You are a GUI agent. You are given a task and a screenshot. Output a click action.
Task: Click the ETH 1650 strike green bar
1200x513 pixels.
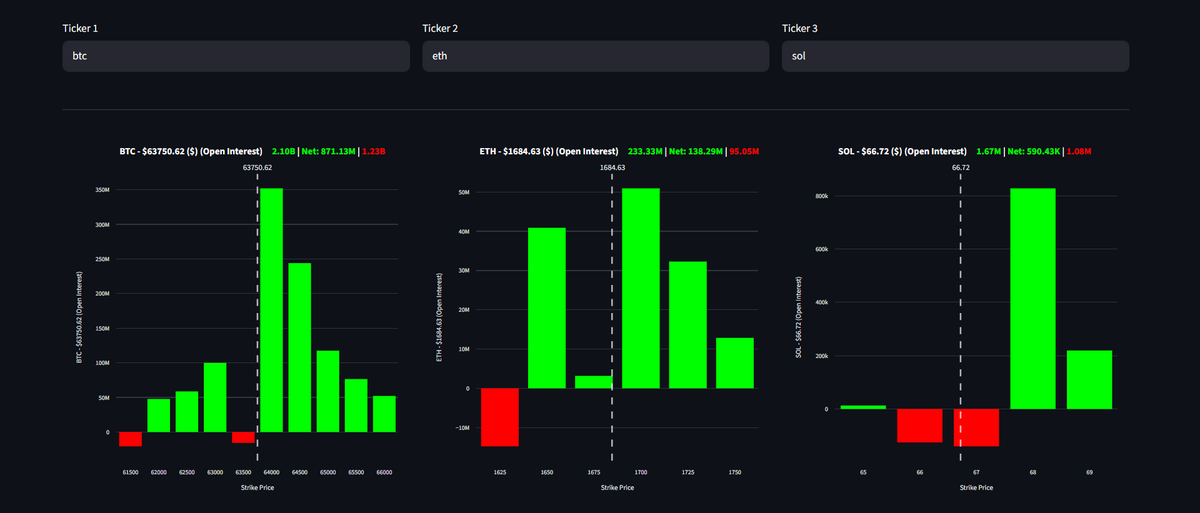click(x=547, y=308)
